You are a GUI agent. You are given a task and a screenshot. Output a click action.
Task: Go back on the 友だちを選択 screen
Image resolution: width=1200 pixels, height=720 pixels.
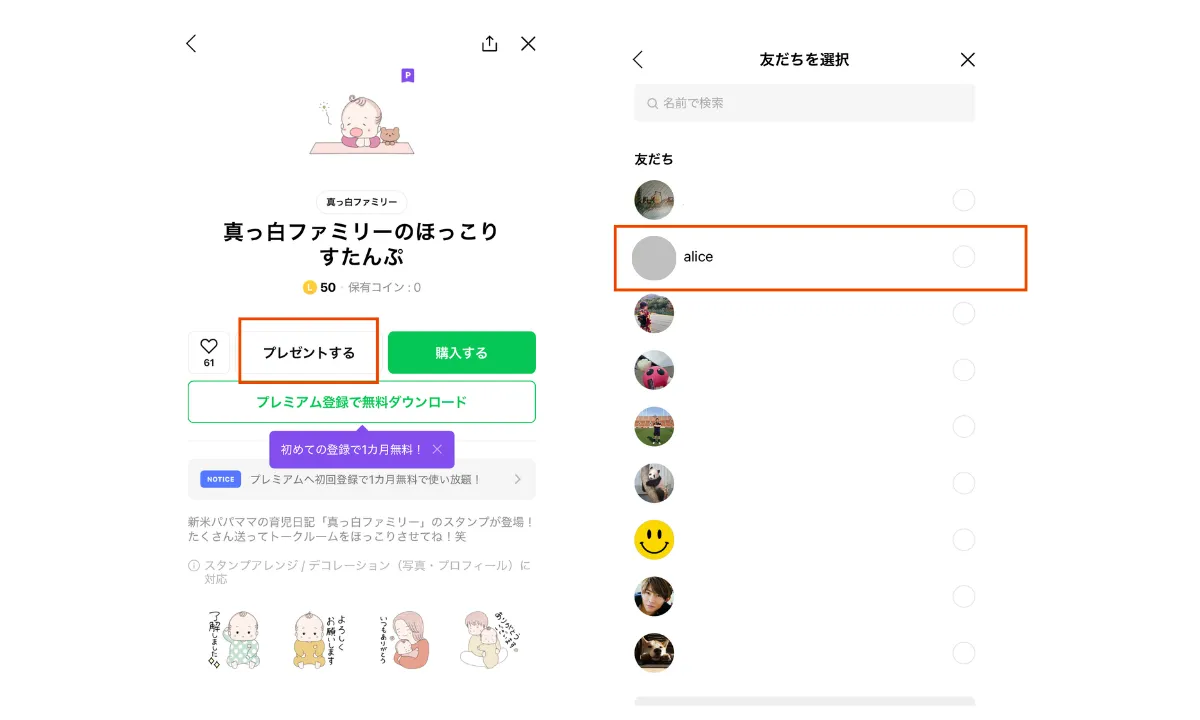click(x=638, y=59)
